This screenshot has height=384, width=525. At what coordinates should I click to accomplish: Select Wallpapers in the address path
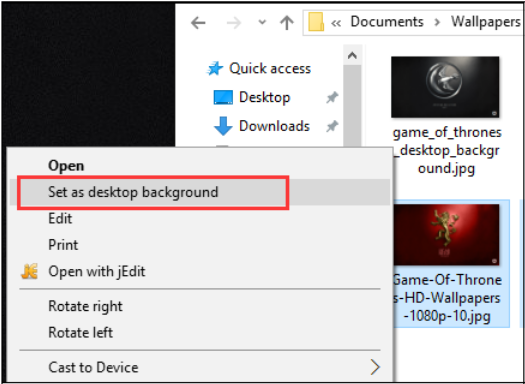[x=485, y=22]
